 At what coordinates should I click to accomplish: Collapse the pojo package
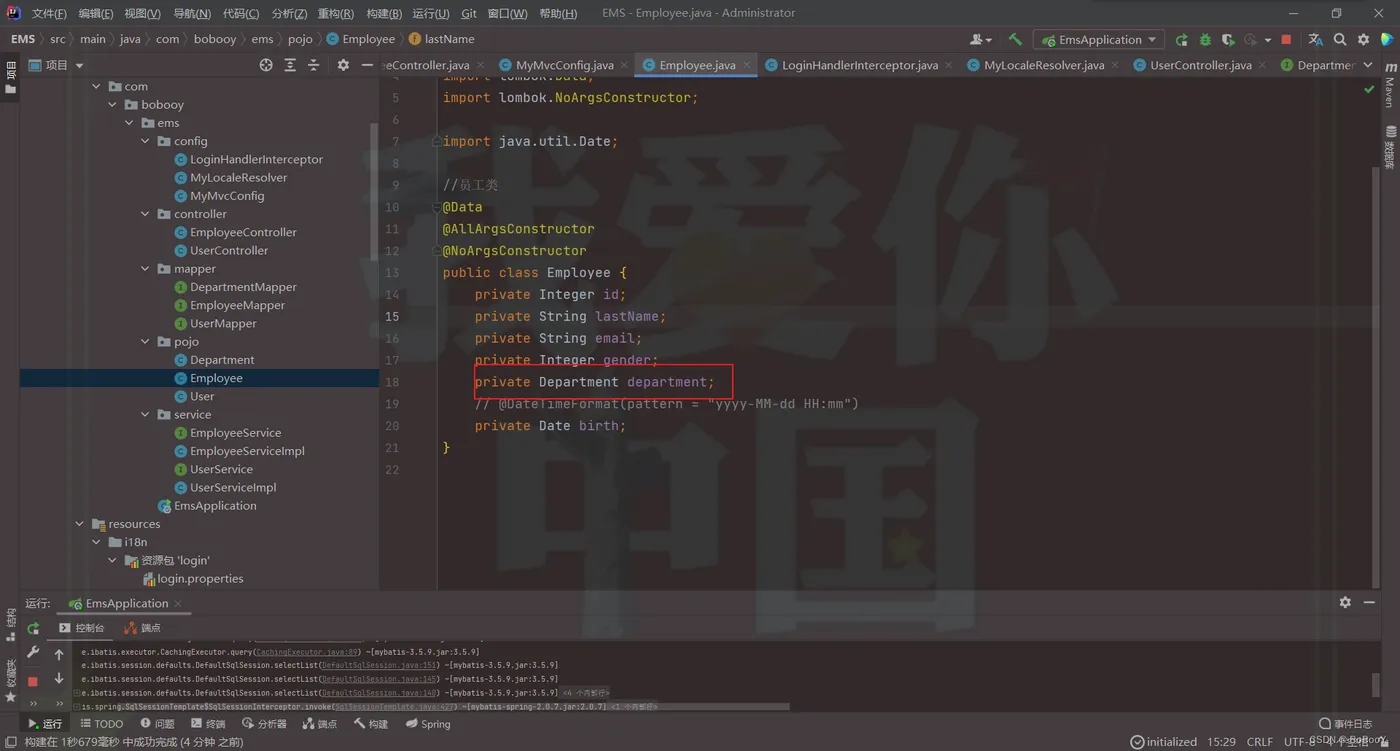click(x=146, y=342)
